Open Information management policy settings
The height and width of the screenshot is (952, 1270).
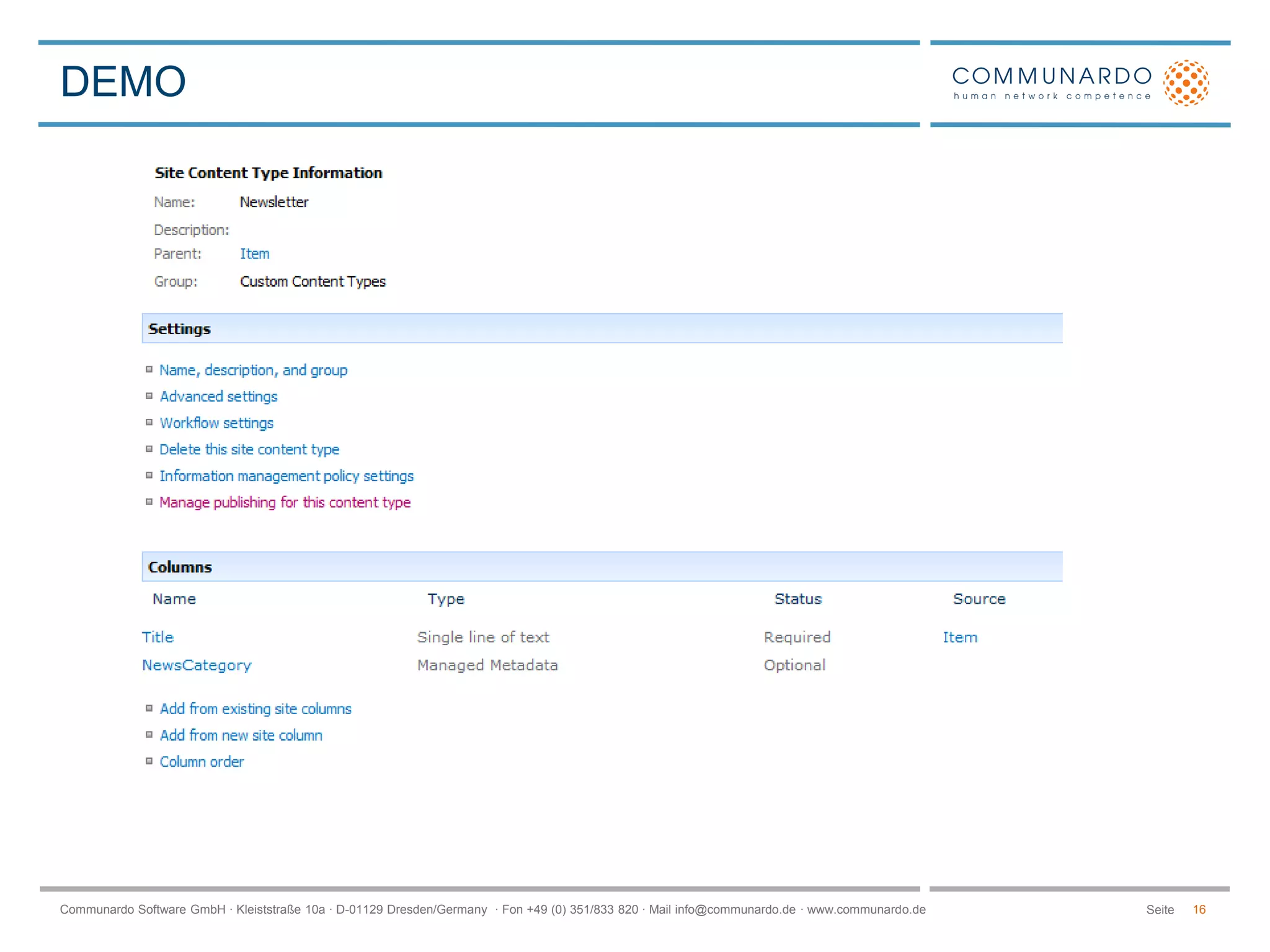[286, 476]
